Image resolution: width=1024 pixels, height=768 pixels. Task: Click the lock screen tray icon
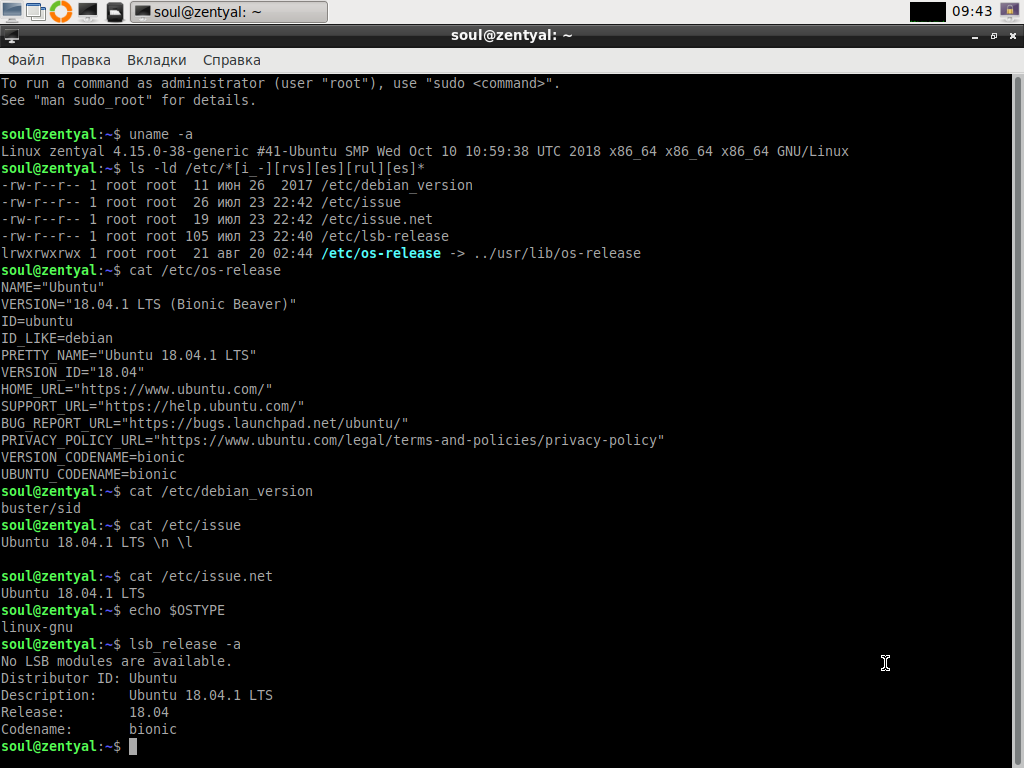point(1010,11)
